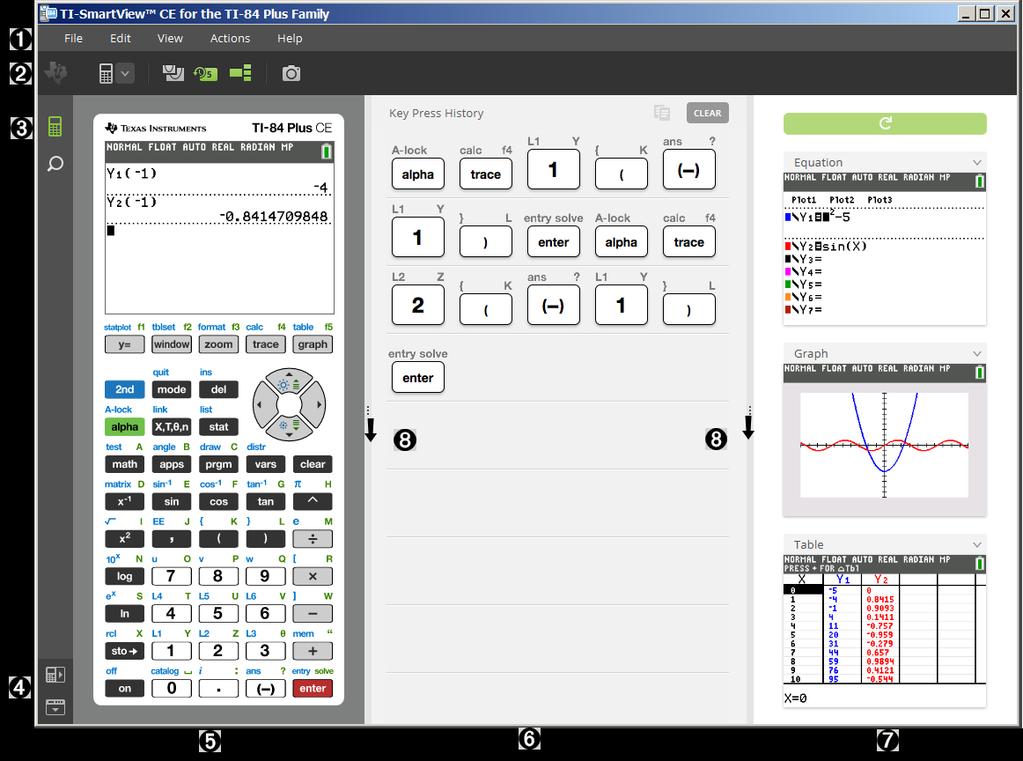
Task: Open the magnifier explorer in the sidebar
Action: click(55, 163)
